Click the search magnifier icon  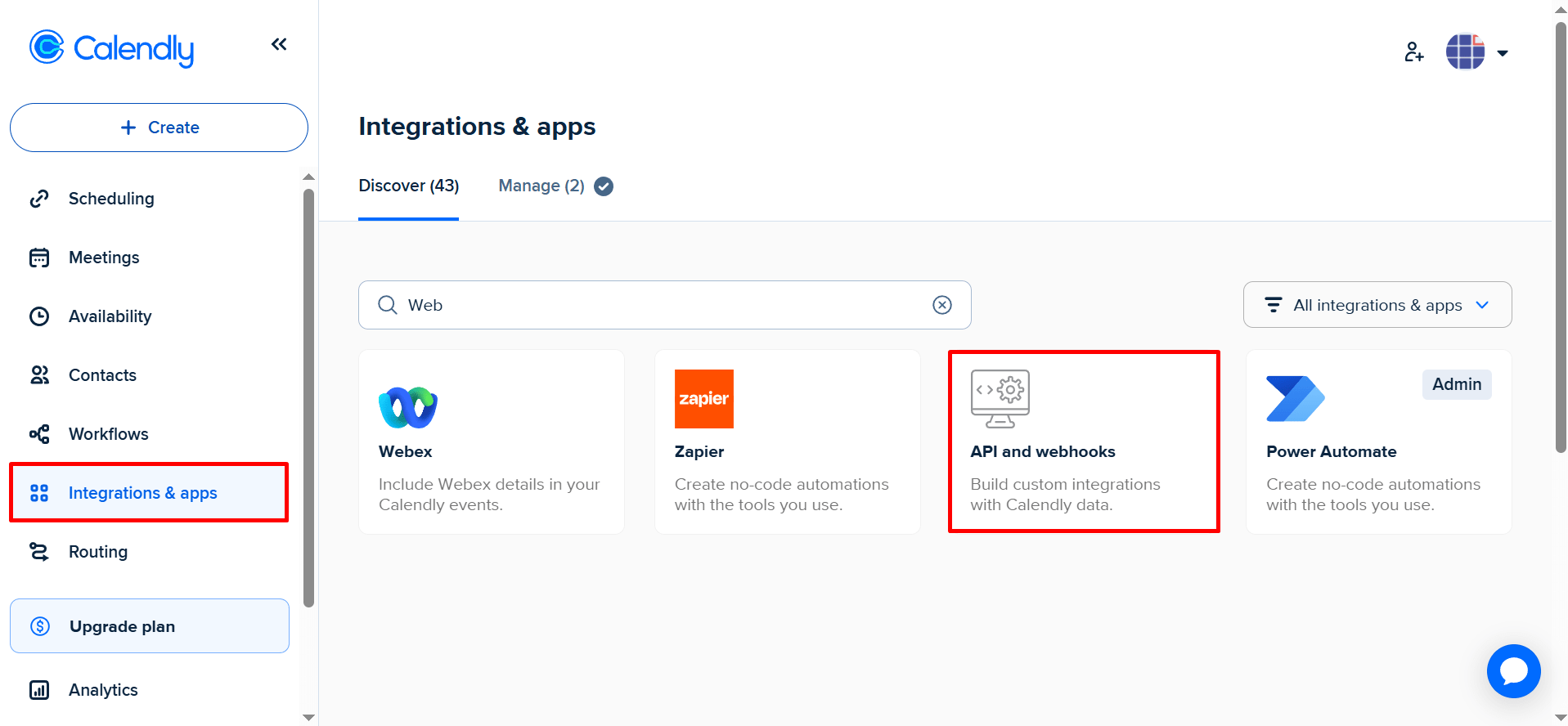[x=388, y=305]
